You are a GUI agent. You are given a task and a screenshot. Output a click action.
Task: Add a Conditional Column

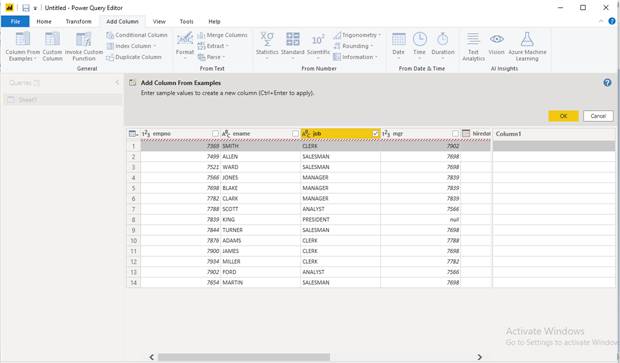137,35
